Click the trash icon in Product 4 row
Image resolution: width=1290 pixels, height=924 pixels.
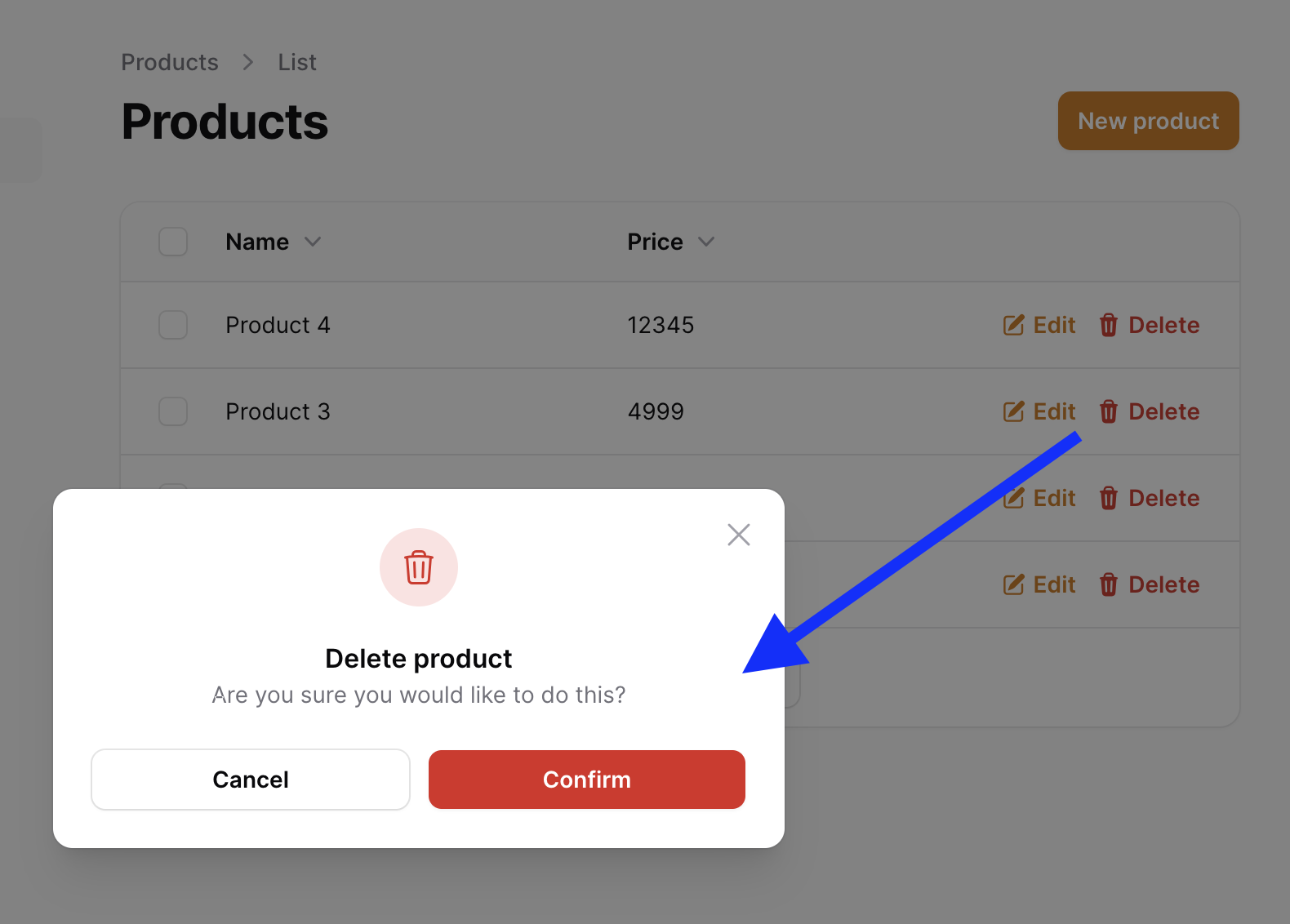coord(1108,325)
